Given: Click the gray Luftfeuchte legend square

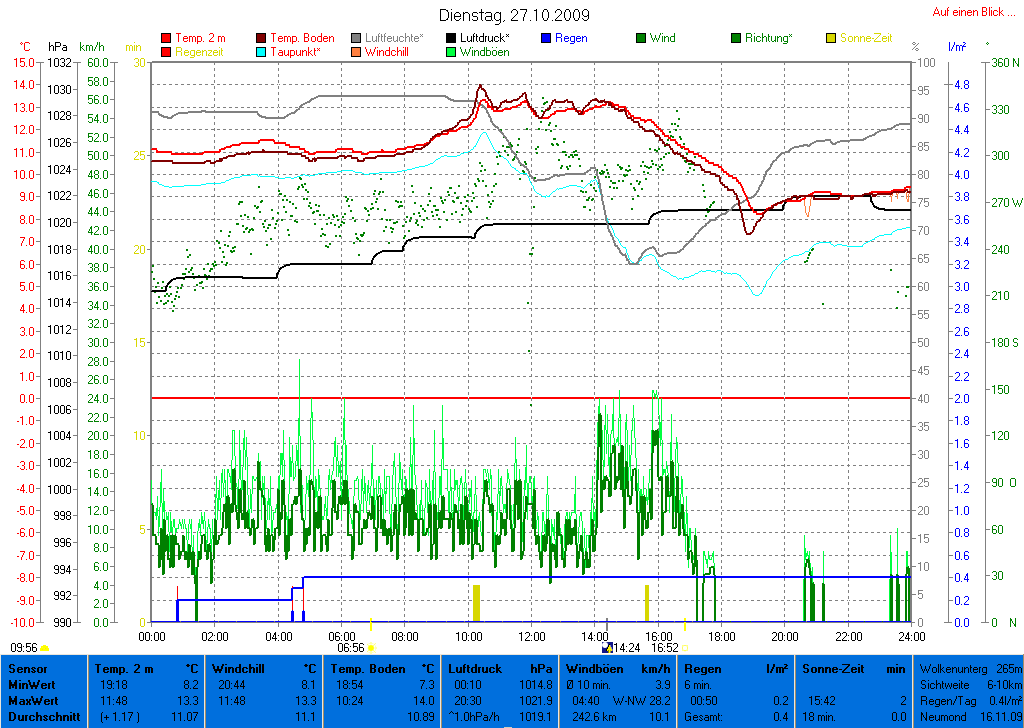Looking at the screenshot, I should [x=356, y=38].
